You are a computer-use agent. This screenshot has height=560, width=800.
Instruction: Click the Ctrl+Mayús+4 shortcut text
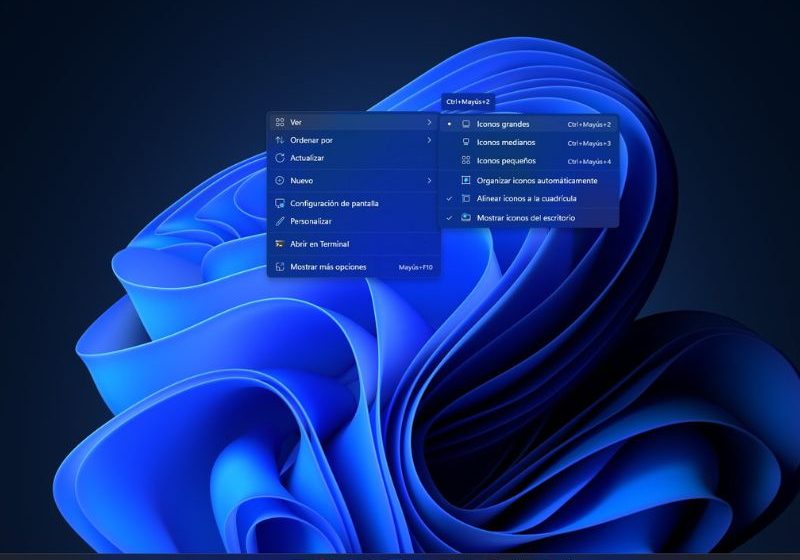tap(589, 162)
